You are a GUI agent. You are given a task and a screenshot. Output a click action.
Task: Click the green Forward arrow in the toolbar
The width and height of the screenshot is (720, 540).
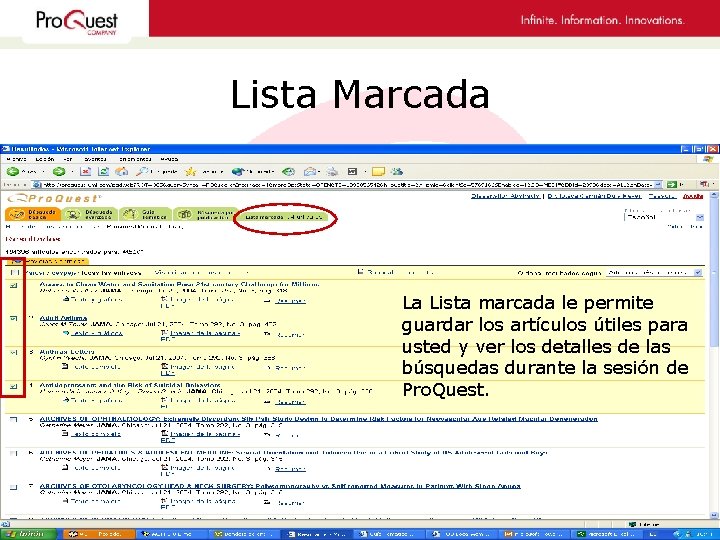pos(59,172)
